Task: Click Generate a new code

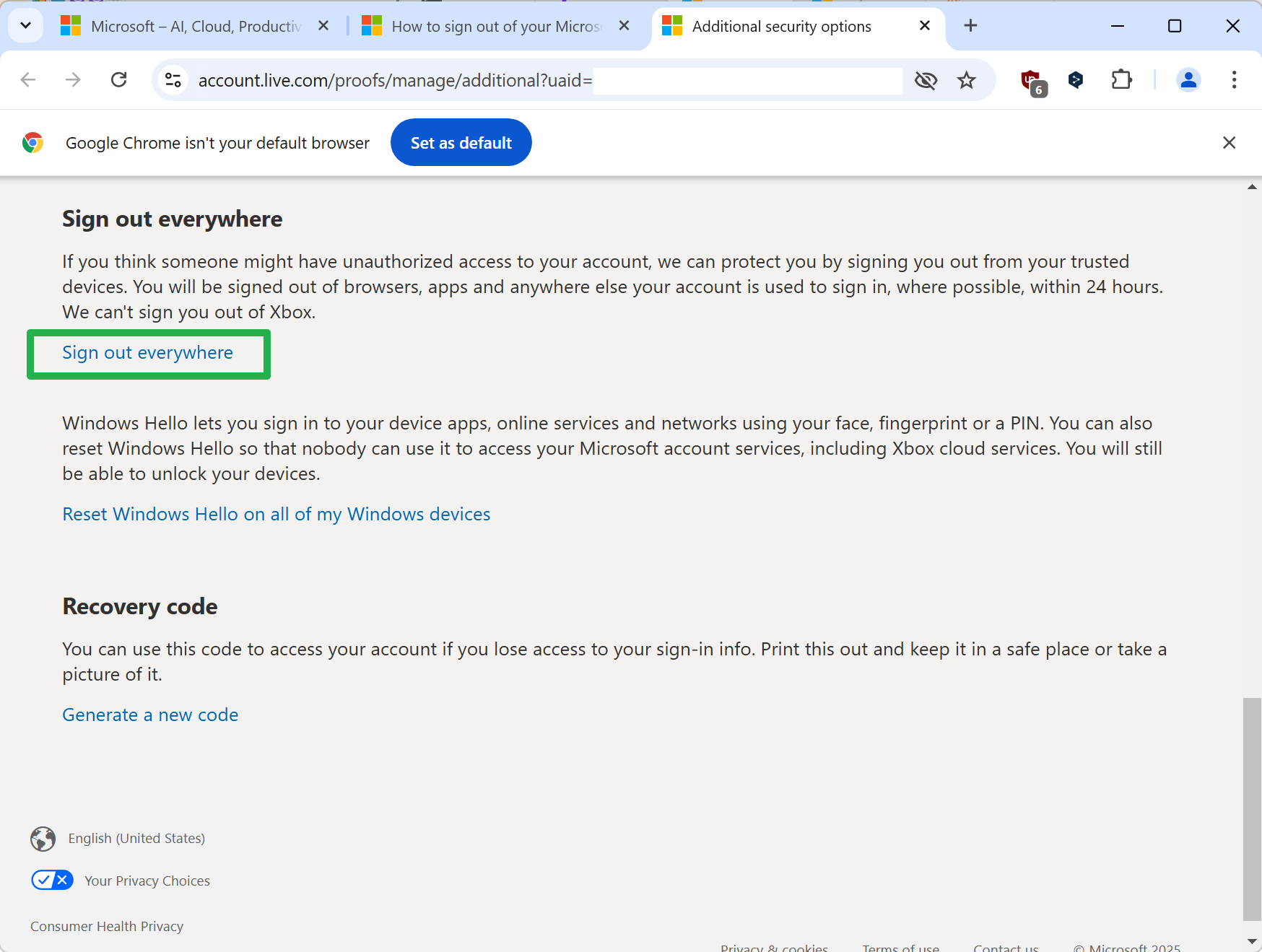Action: pos(150,714)
